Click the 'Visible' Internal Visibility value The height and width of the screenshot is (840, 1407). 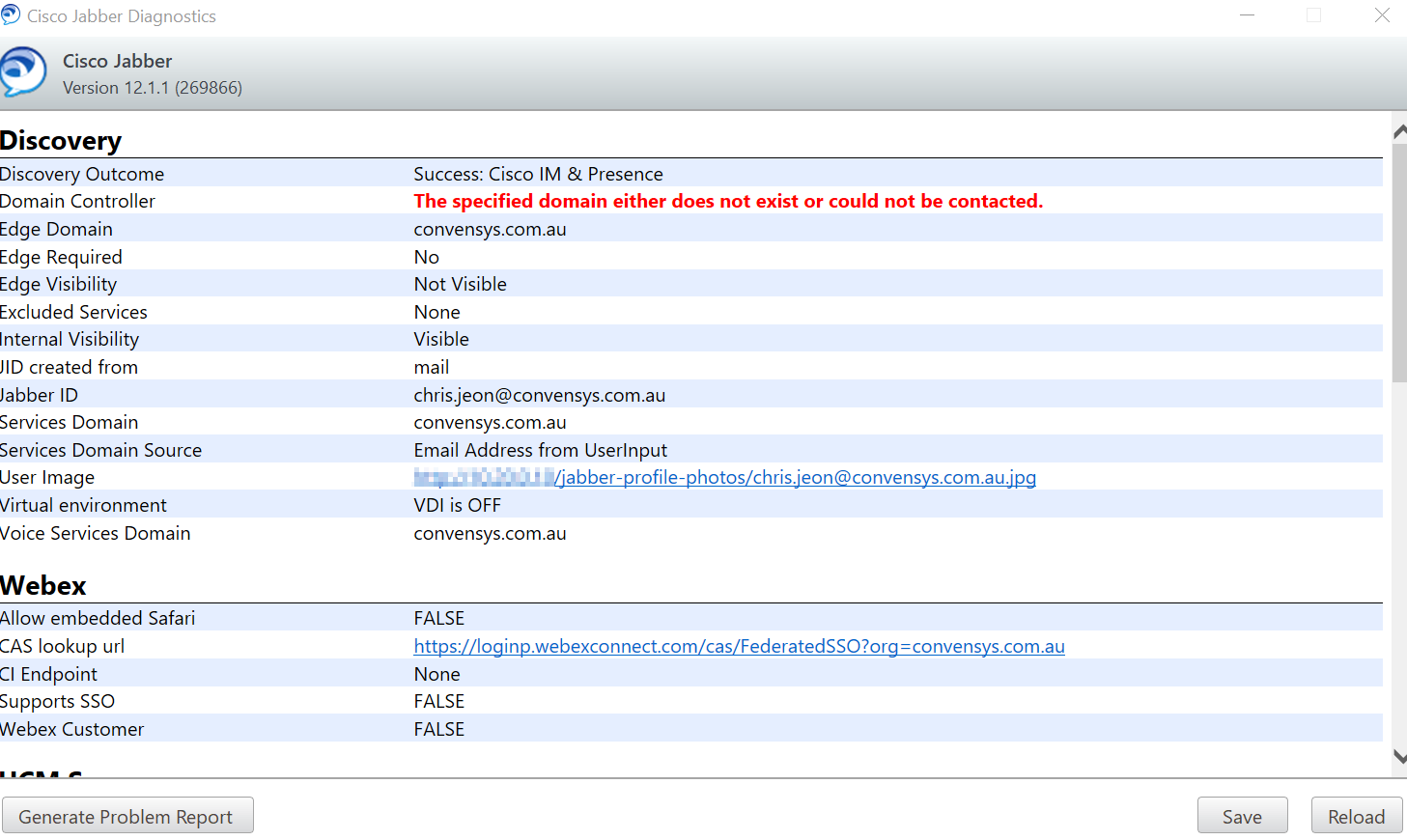(x=441, y=339)
